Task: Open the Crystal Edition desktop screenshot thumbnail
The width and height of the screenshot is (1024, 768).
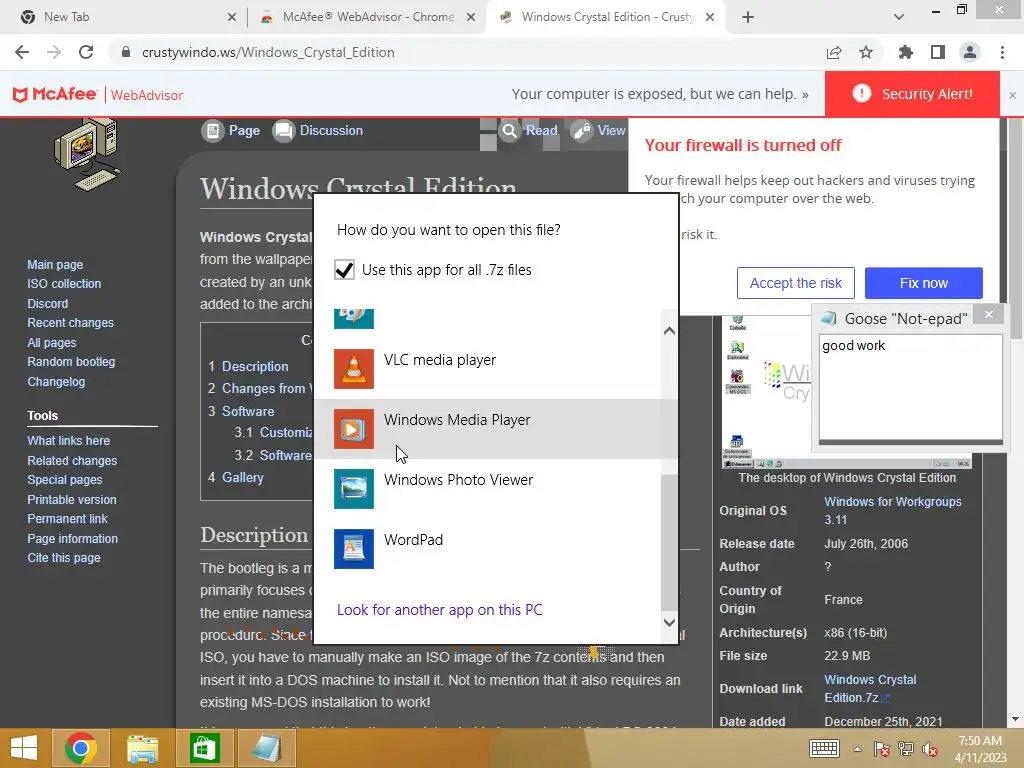Action: point(846,392)
